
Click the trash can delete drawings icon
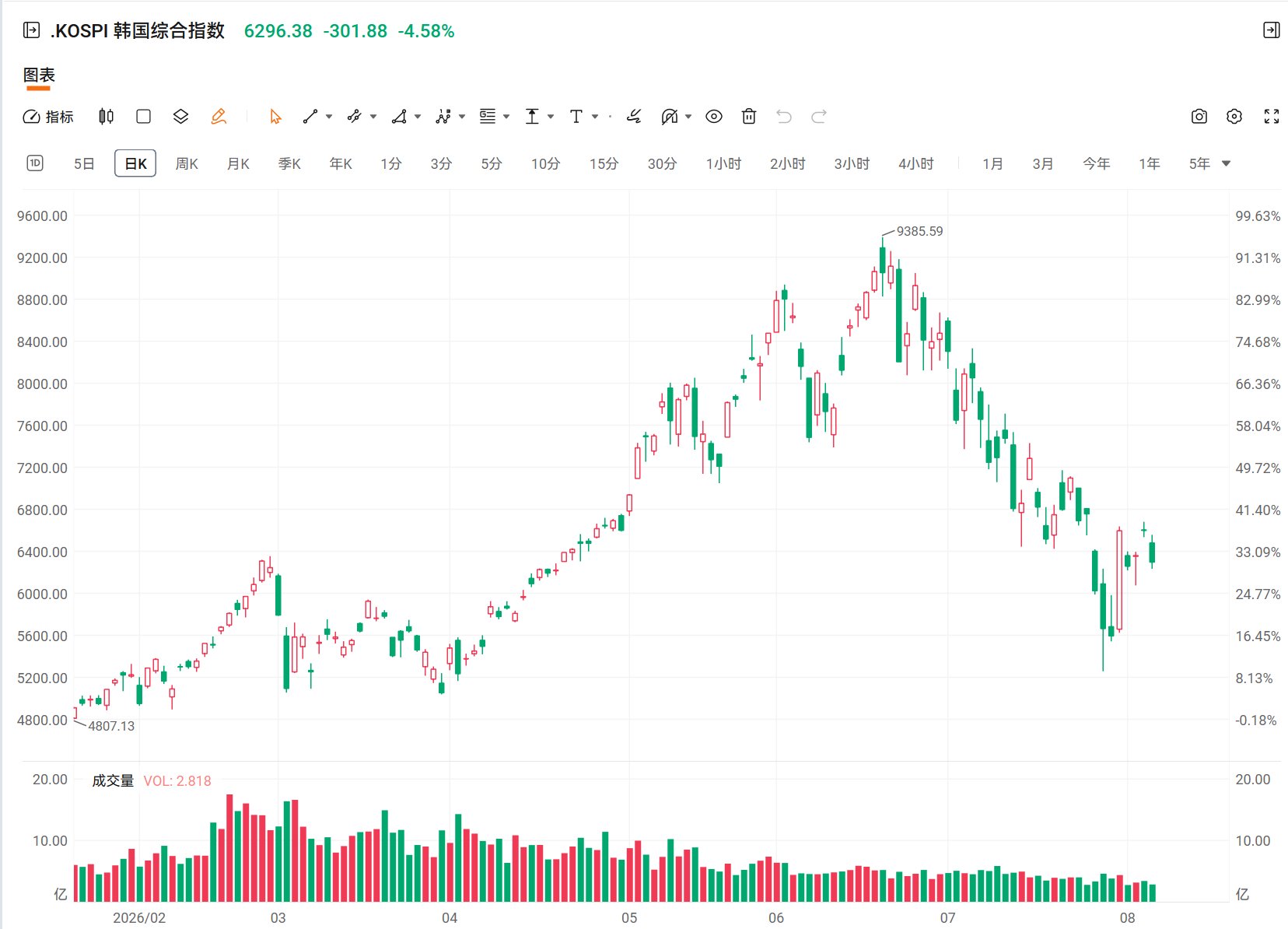(749, 117)
